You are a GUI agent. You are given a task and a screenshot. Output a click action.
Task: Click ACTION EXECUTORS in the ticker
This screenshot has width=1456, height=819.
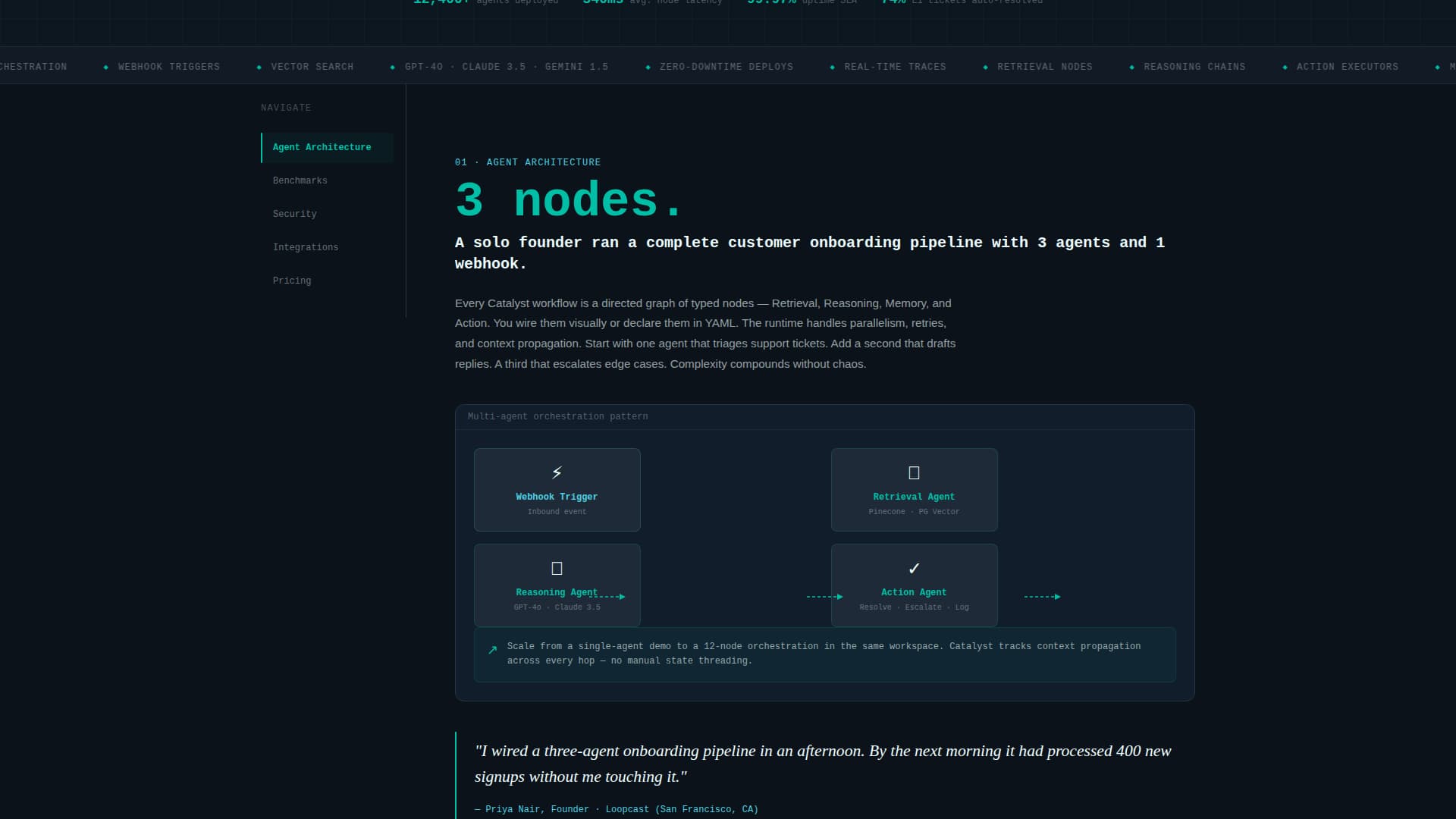1348,67
